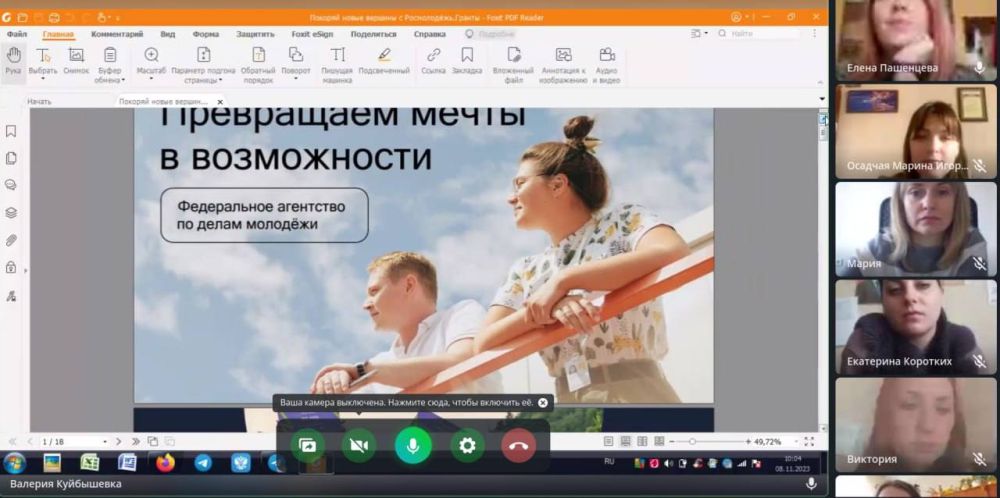Viewport: 1000px width, 498px height.
Task: Mute the microphone in call controls
Action: point(413,445)
